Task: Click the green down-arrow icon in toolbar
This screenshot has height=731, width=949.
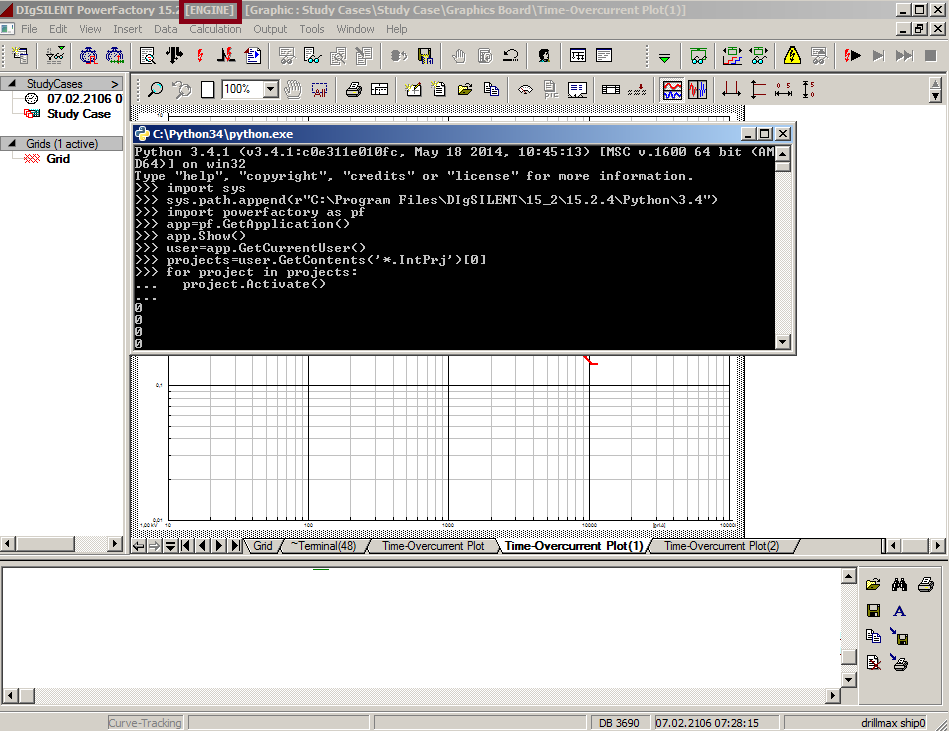Action: (664, 56)
